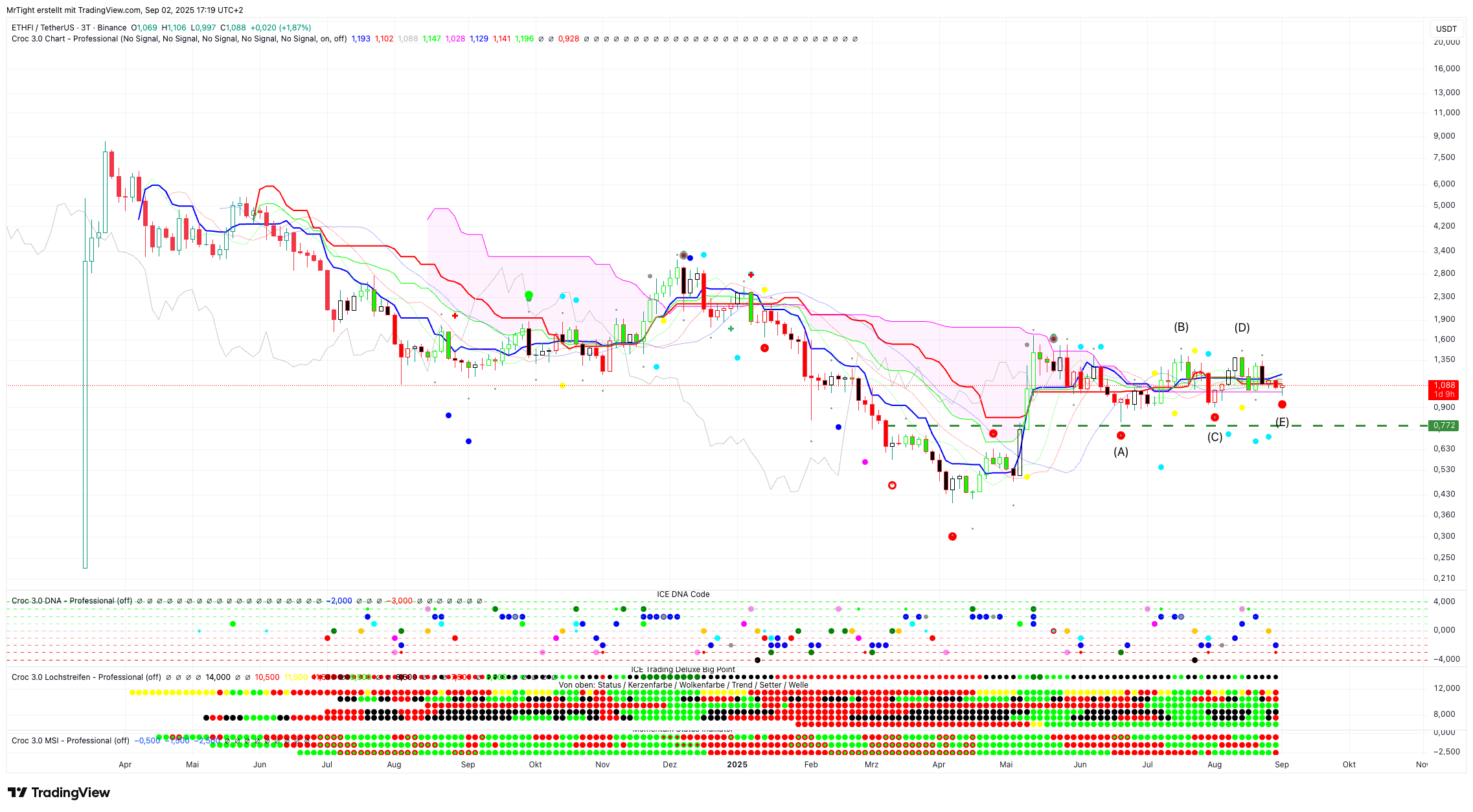Select the (A) wave label
1473x812 pixels.
pos(1121,452)
